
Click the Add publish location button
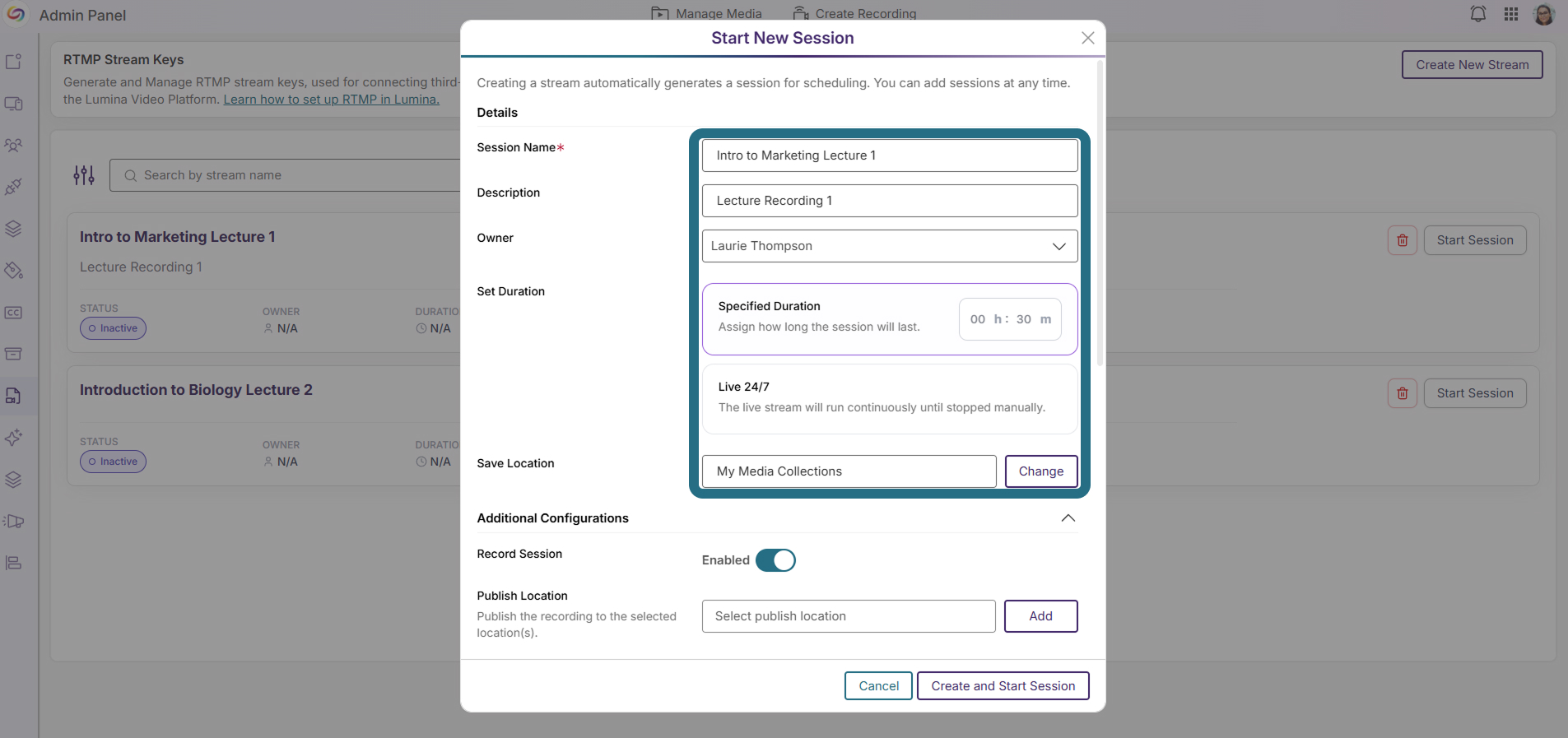coord(1041,616)
